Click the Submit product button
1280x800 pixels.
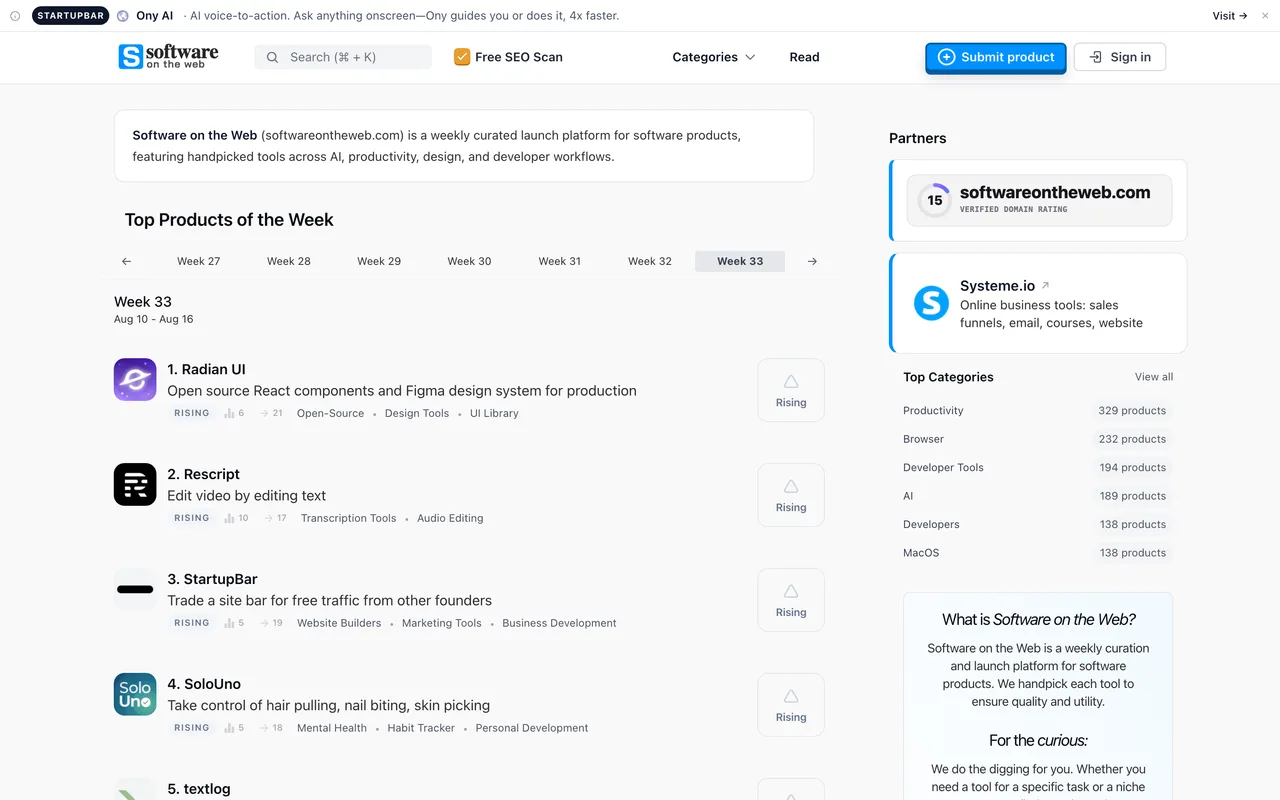996,57
